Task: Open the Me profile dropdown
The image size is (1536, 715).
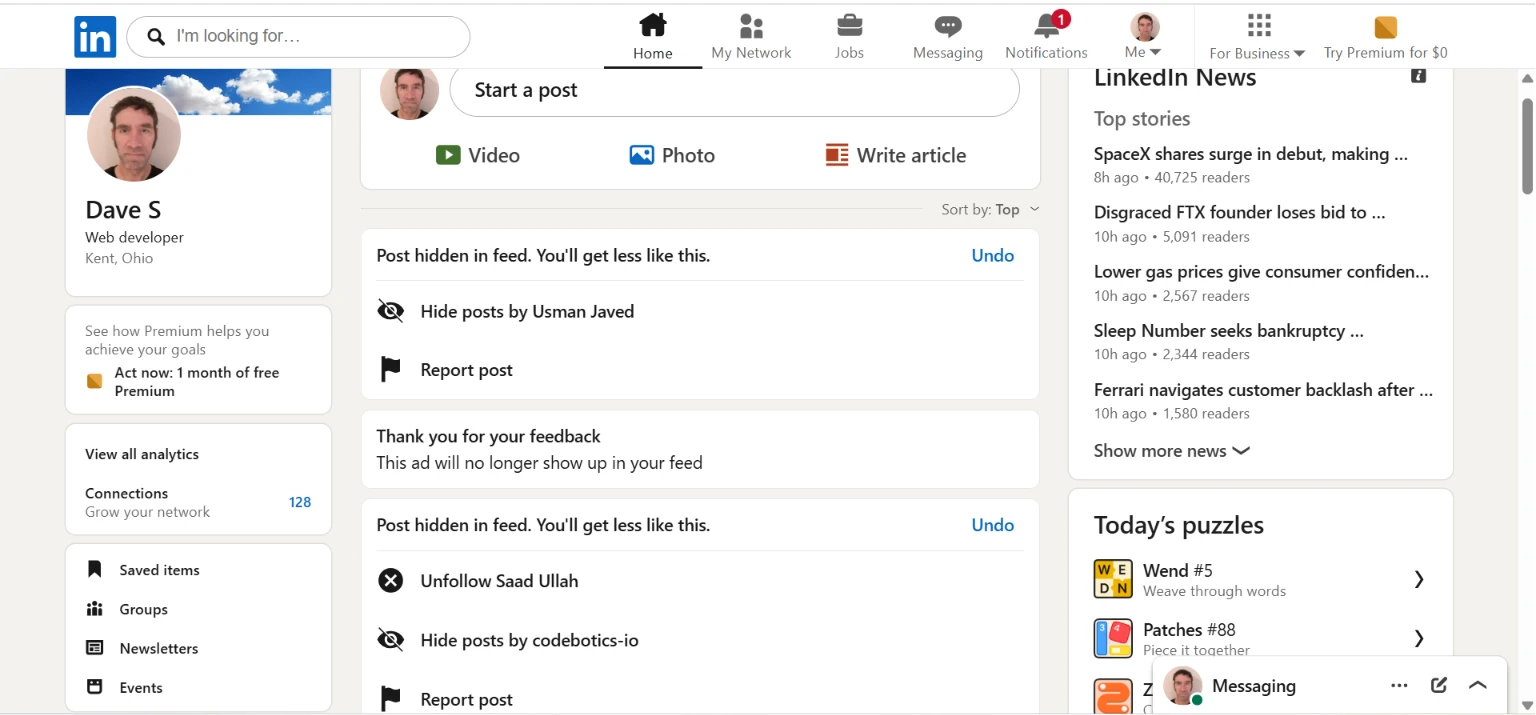Action: [x=1142, y=37]
